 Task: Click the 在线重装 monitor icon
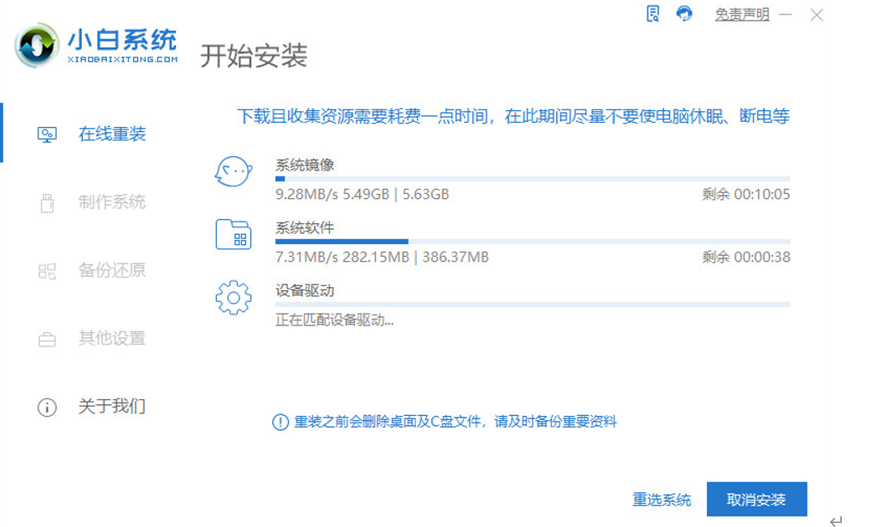47,134
